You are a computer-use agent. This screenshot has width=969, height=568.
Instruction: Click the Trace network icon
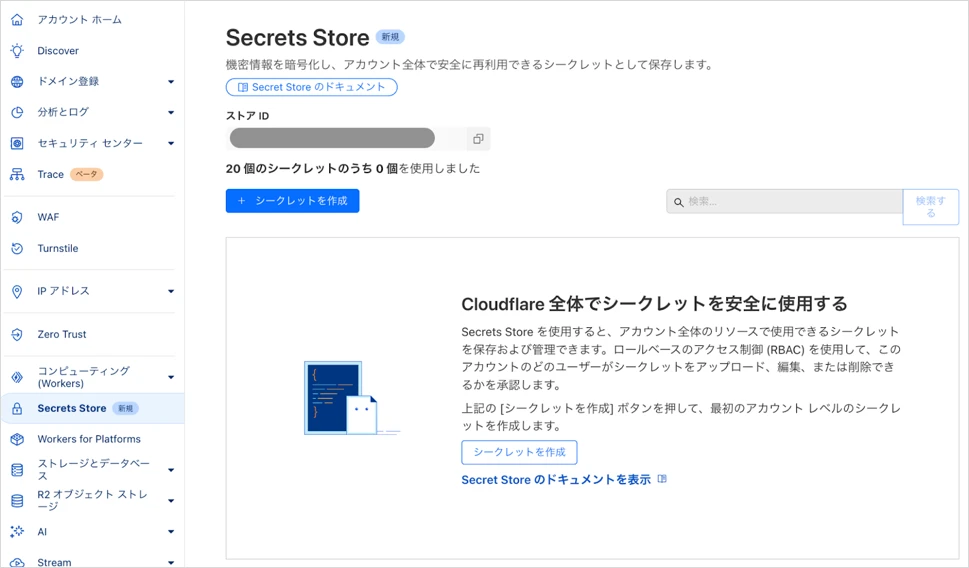(x=17, y=174)
